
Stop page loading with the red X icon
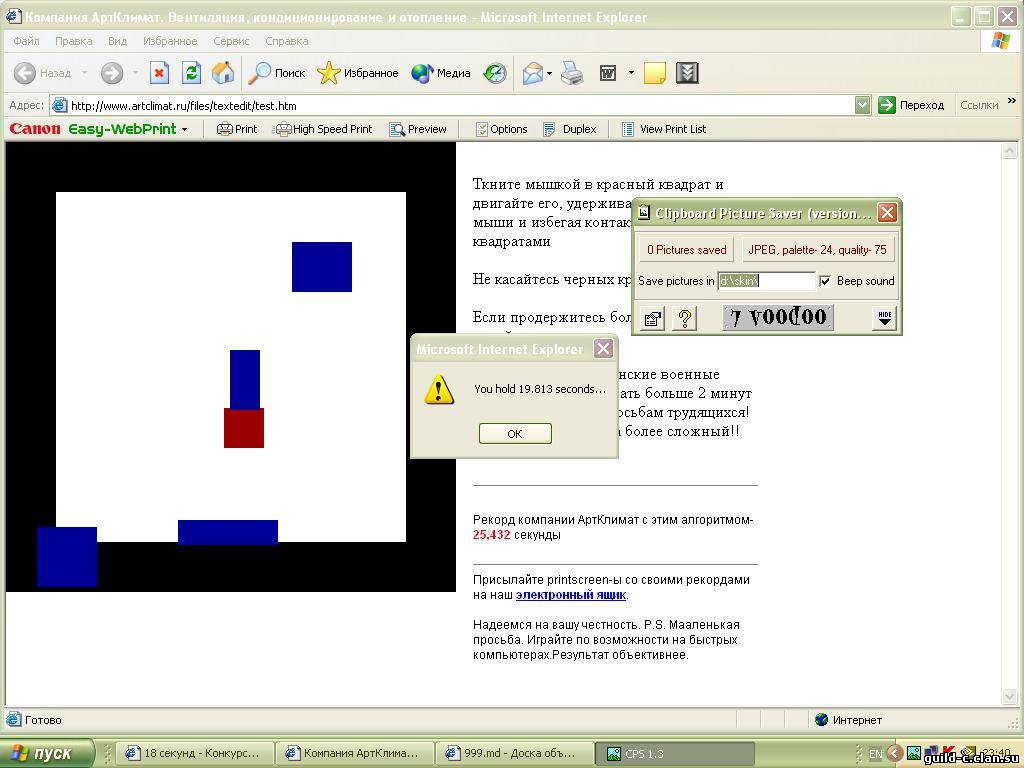pyautogui.click(x=159, y=73)
